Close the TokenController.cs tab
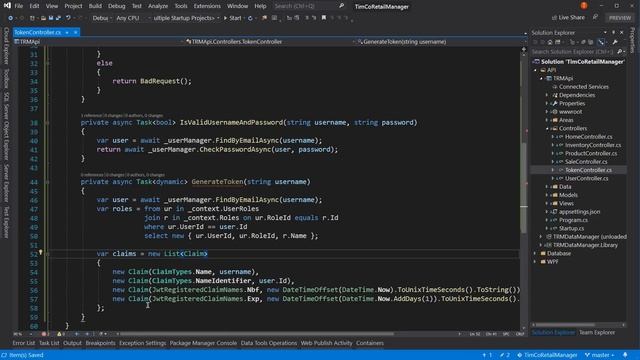The height and width of the screenshot is (360, 640). coord(76,32)
